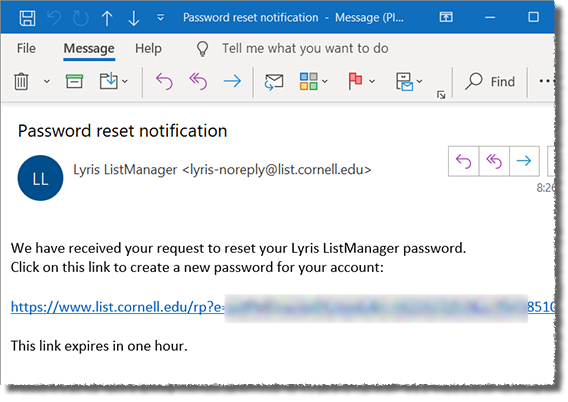Open the password reset link
568x402 pixels.
pyautogui.click(x=283, y=307)
